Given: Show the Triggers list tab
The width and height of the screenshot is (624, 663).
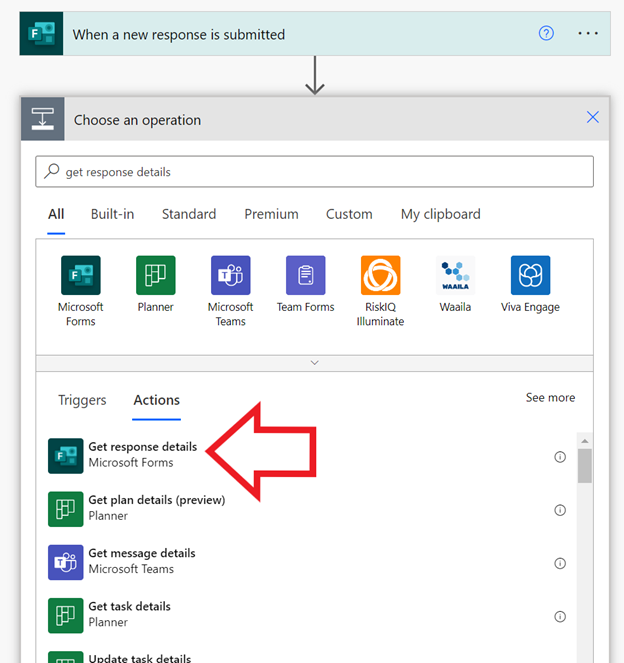Looking at the screenshot, I should pyautogui.click(x=82, y=400).
